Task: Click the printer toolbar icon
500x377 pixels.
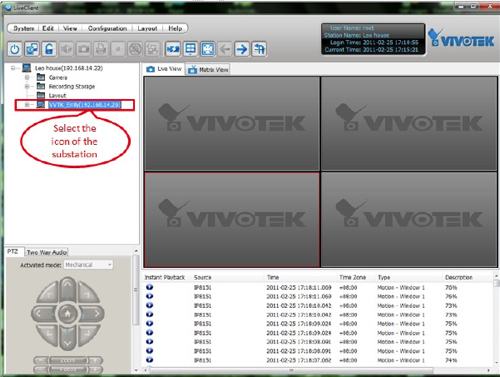Action: coord(101,49)
